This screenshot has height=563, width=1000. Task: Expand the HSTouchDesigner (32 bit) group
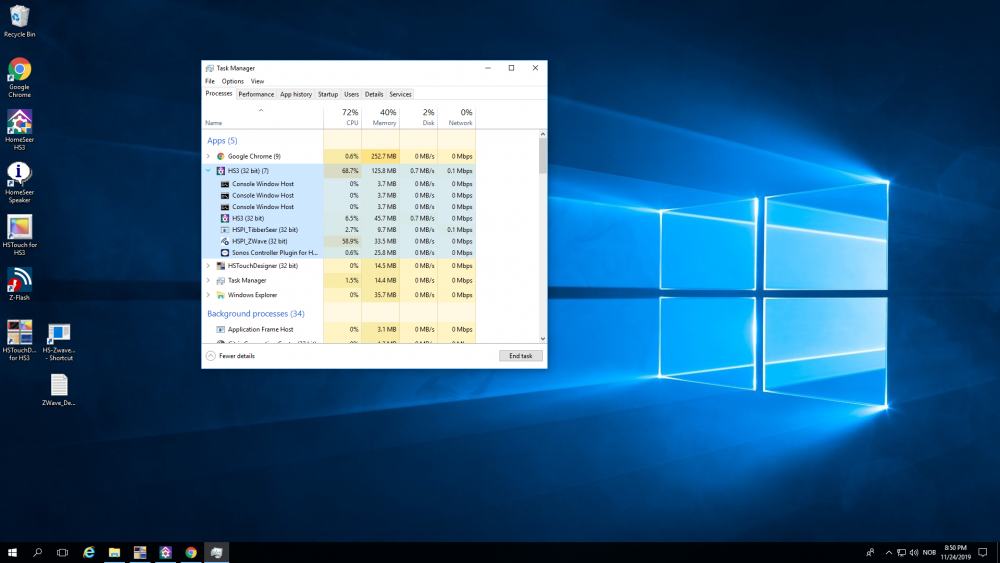coord(208,266)
